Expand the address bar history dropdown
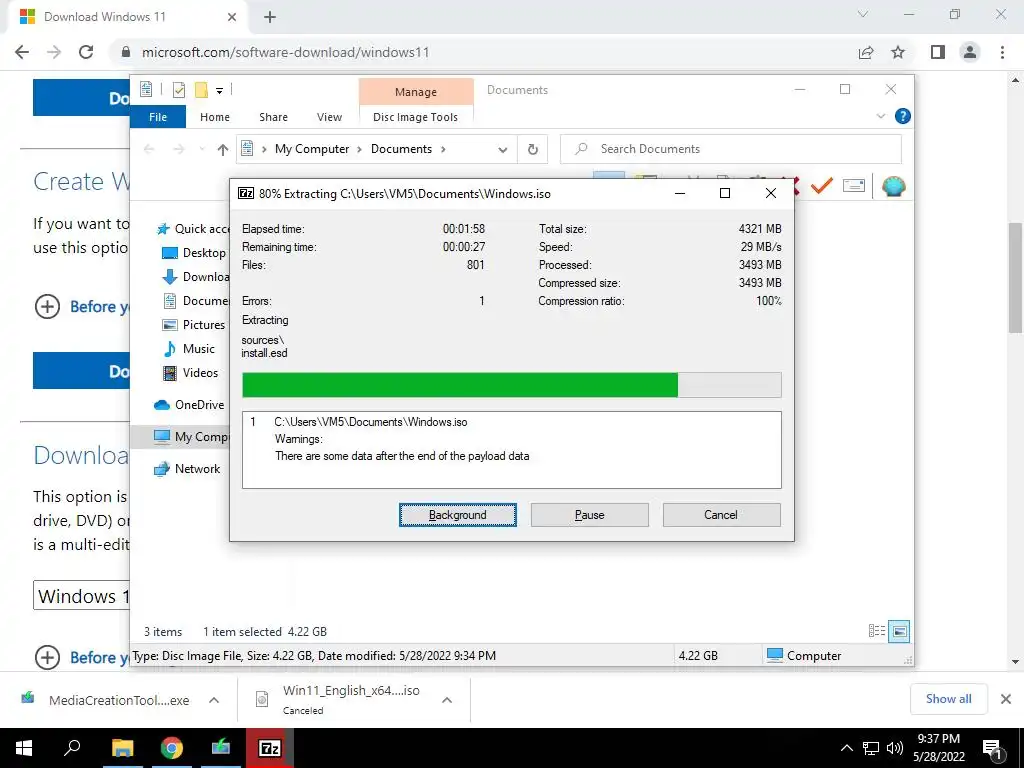Viewport: 1024px width, 768px height. (x=502, y=150)
